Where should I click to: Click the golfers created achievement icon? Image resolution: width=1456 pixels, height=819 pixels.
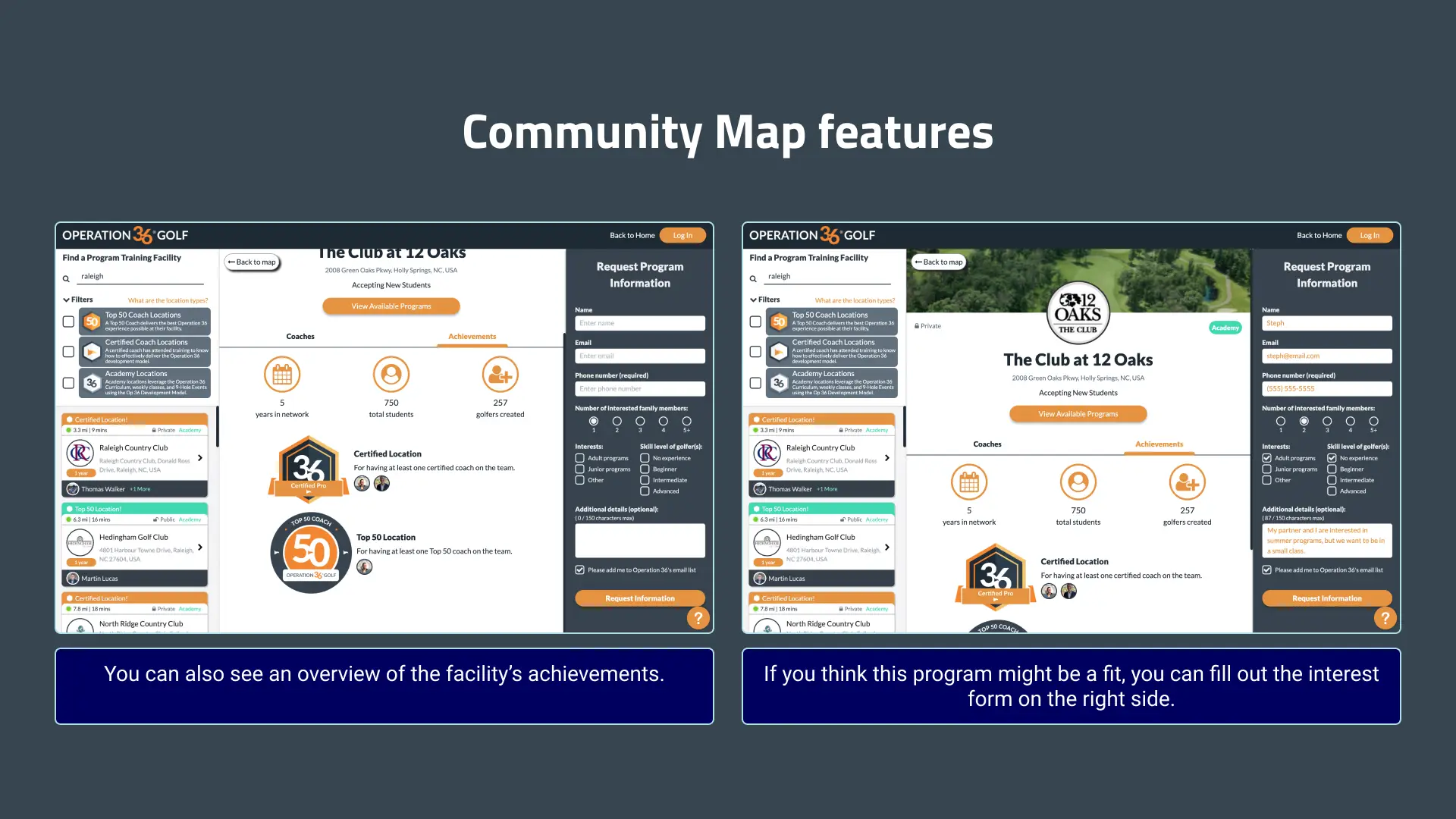tap(500, 374)
